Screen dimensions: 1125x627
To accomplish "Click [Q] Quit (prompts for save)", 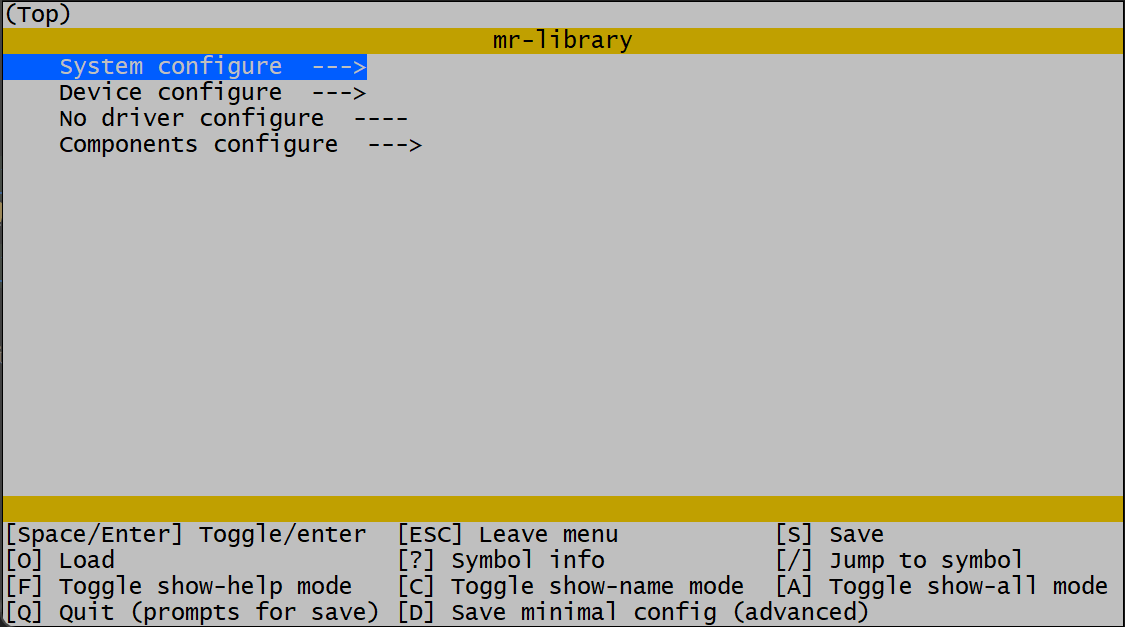I will (193, 612).
